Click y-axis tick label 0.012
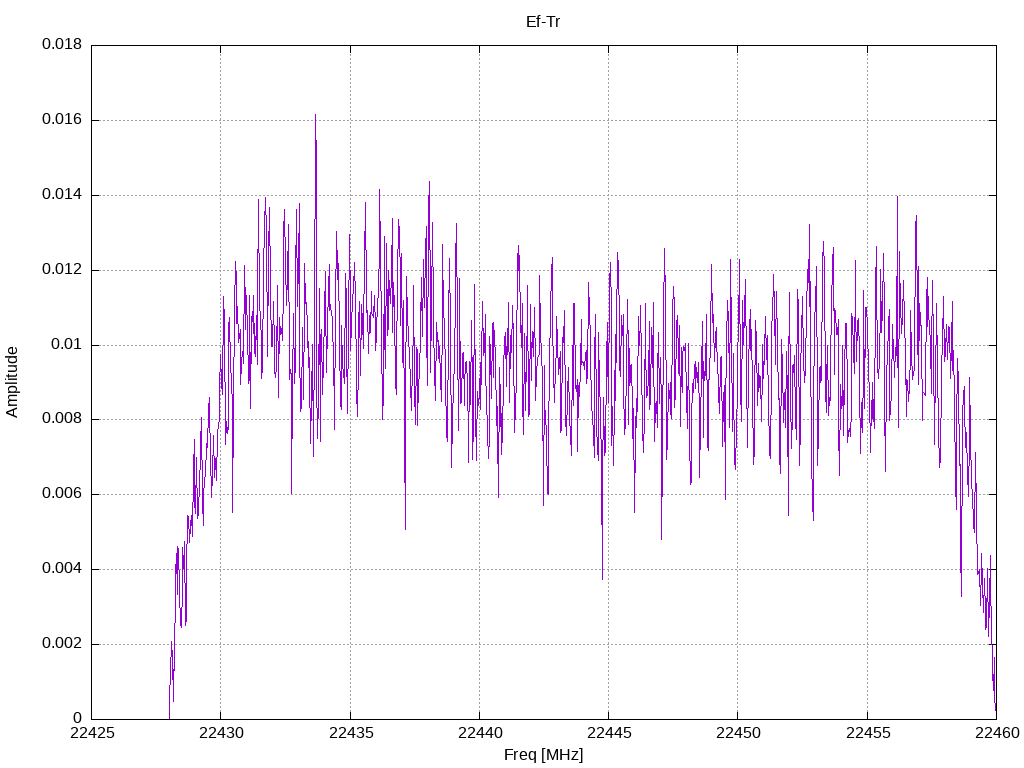 pyautogui.click(x=62, y=269)
